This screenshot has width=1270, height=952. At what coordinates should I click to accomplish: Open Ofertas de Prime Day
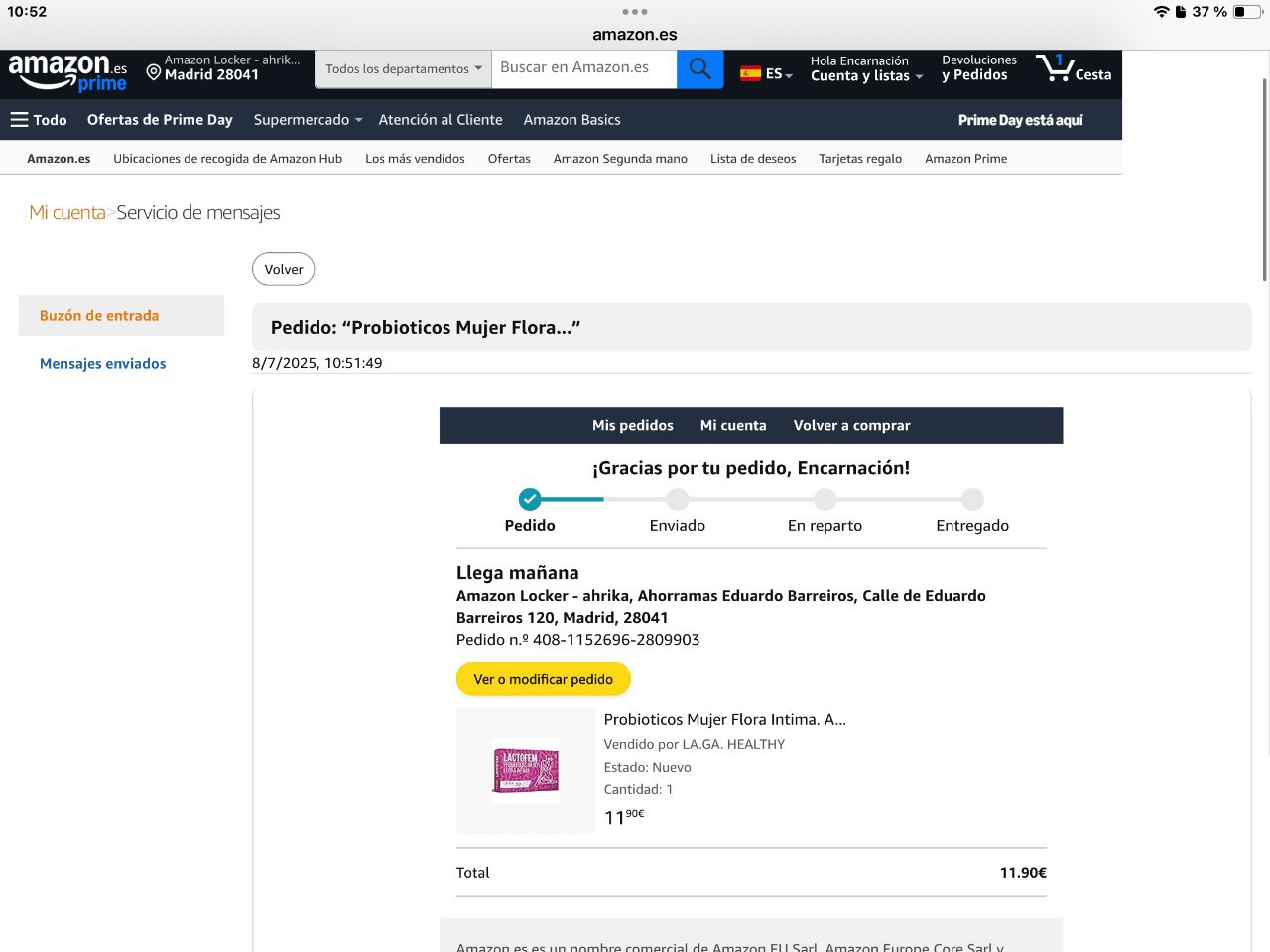(x=160, y=120)
